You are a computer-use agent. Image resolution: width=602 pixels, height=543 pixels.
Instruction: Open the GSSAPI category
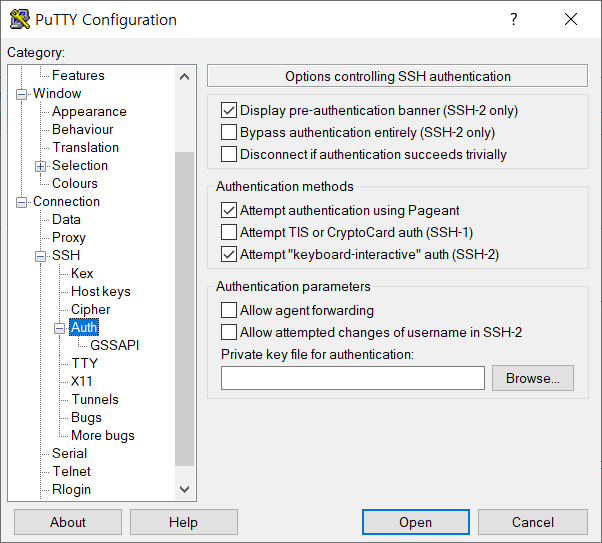coord(114,345)
